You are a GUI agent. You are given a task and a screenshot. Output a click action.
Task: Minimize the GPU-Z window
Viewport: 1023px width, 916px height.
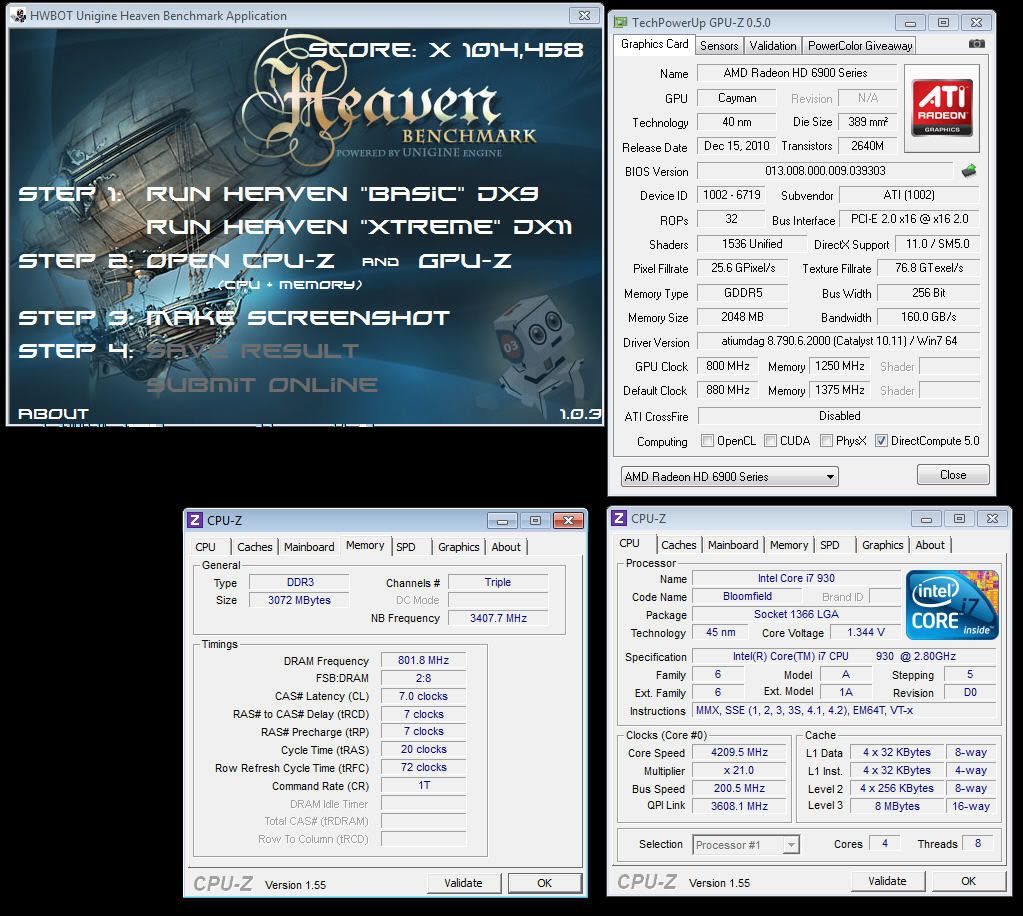click(x=910, y=23)
